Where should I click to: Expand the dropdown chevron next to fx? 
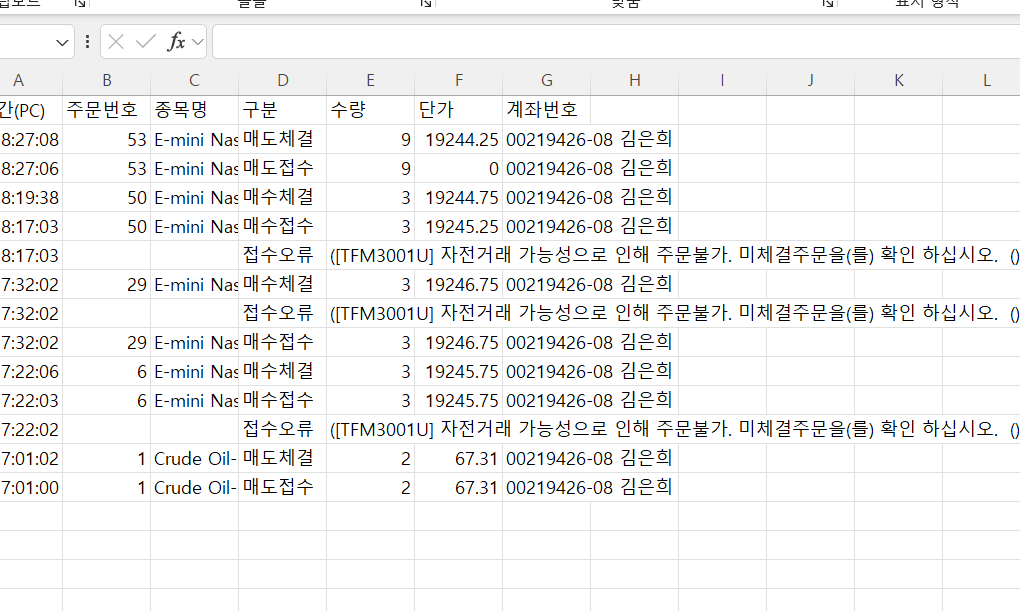point(197,42)
